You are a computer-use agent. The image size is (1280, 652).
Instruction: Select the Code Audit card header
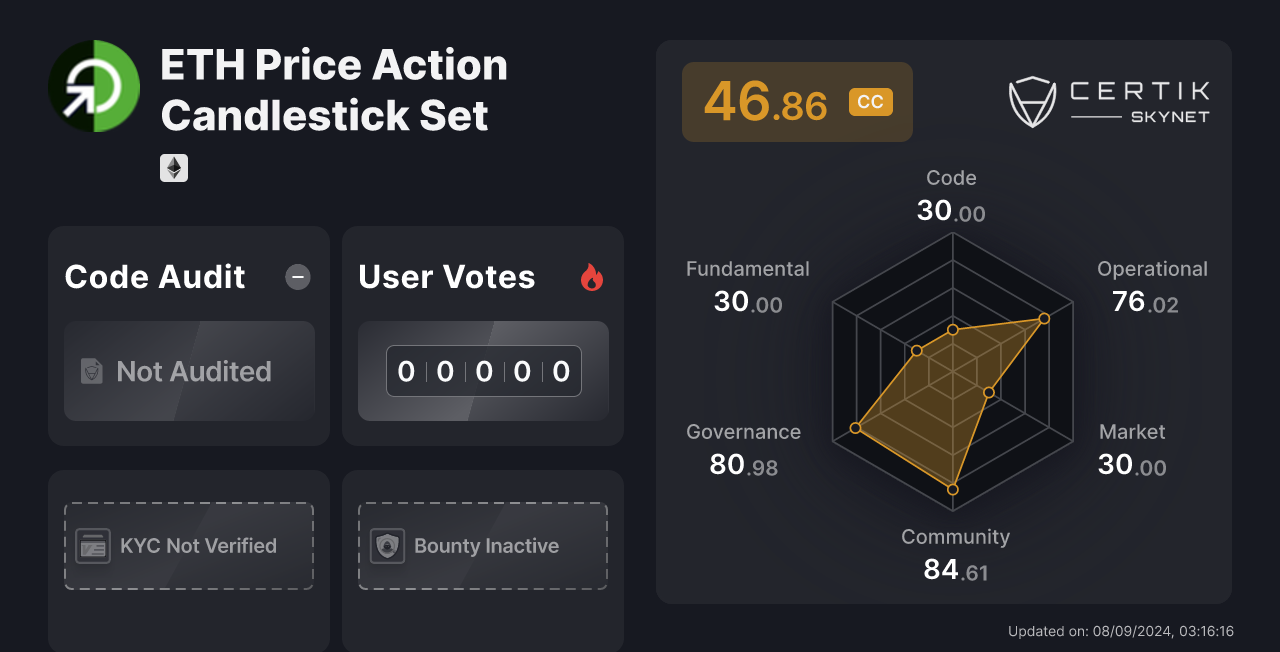154,277
